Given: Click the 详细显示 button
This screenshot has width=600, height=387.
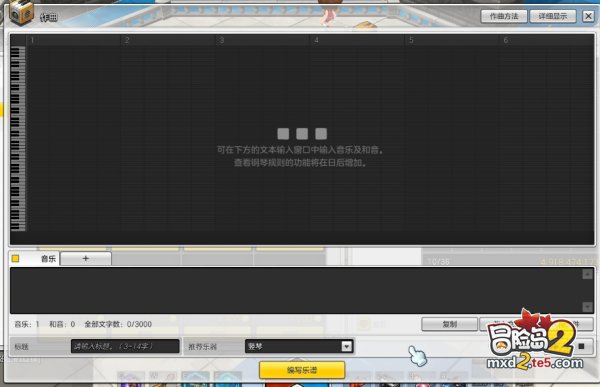Looking at the screenshot, I should [553, 16].
